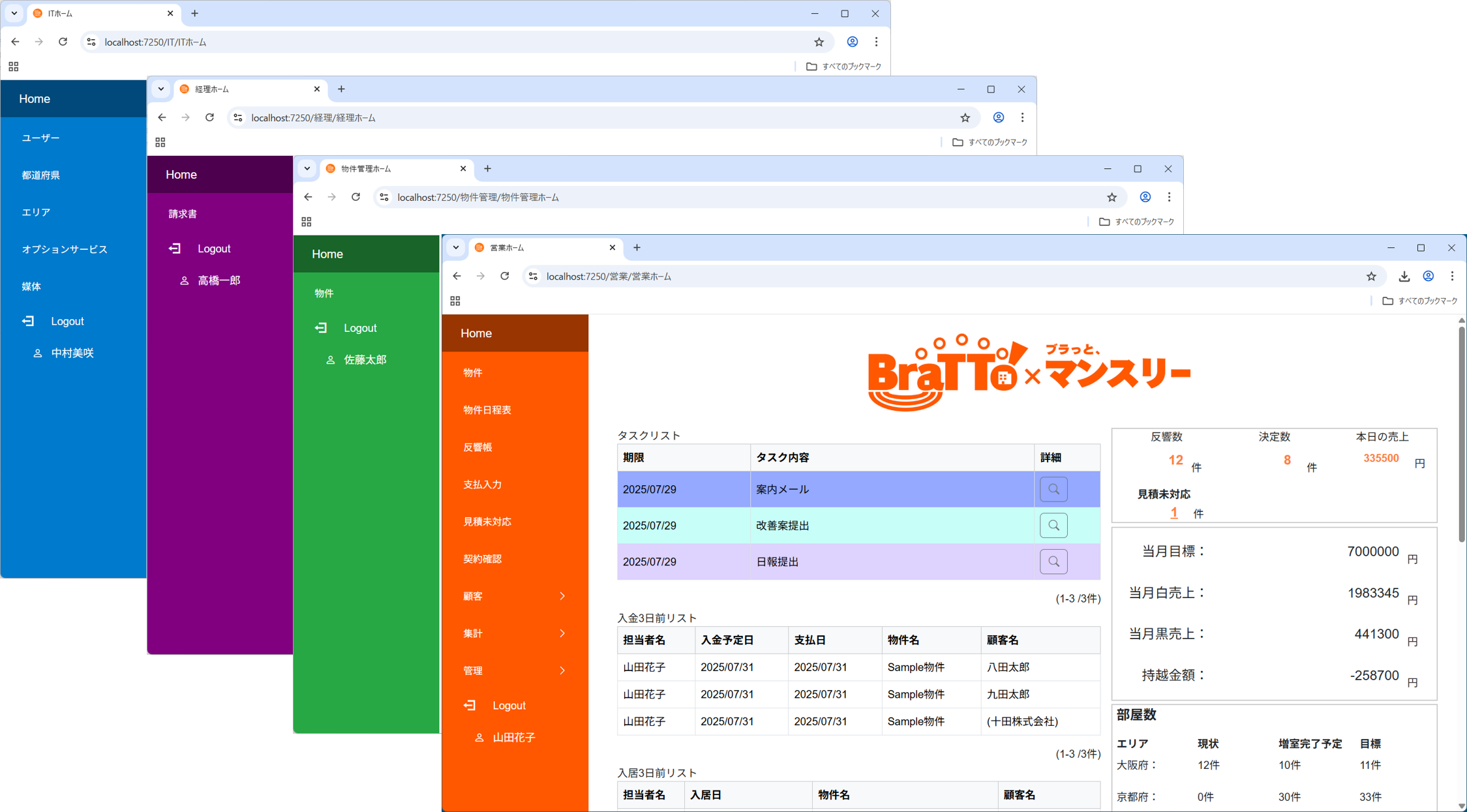This screenshot has height=812, width=1467.
Task: Open details for 改善案提出 task
Action: click(x=1053, y=526)
